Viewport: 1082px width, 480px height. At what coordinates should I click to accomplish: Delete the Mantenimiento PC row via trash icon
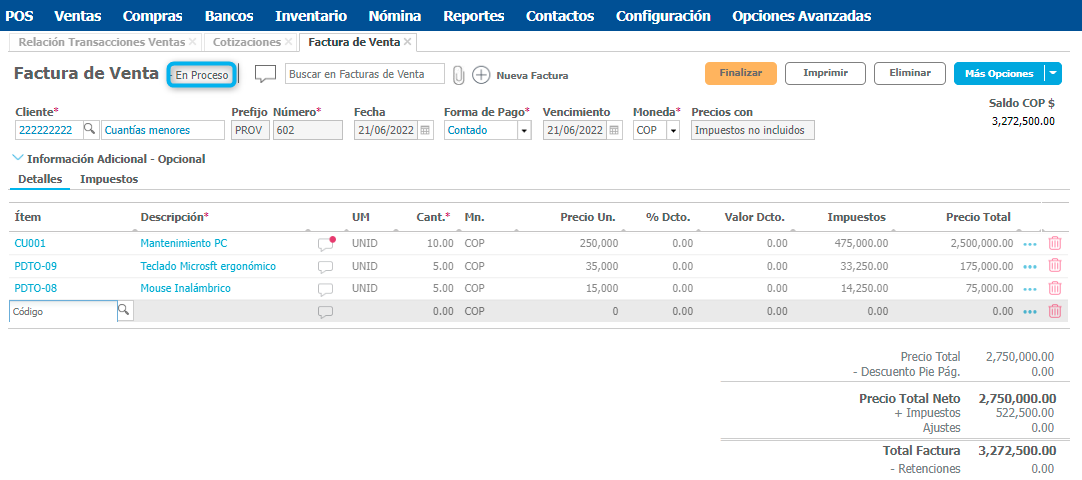pos(1054,242)
